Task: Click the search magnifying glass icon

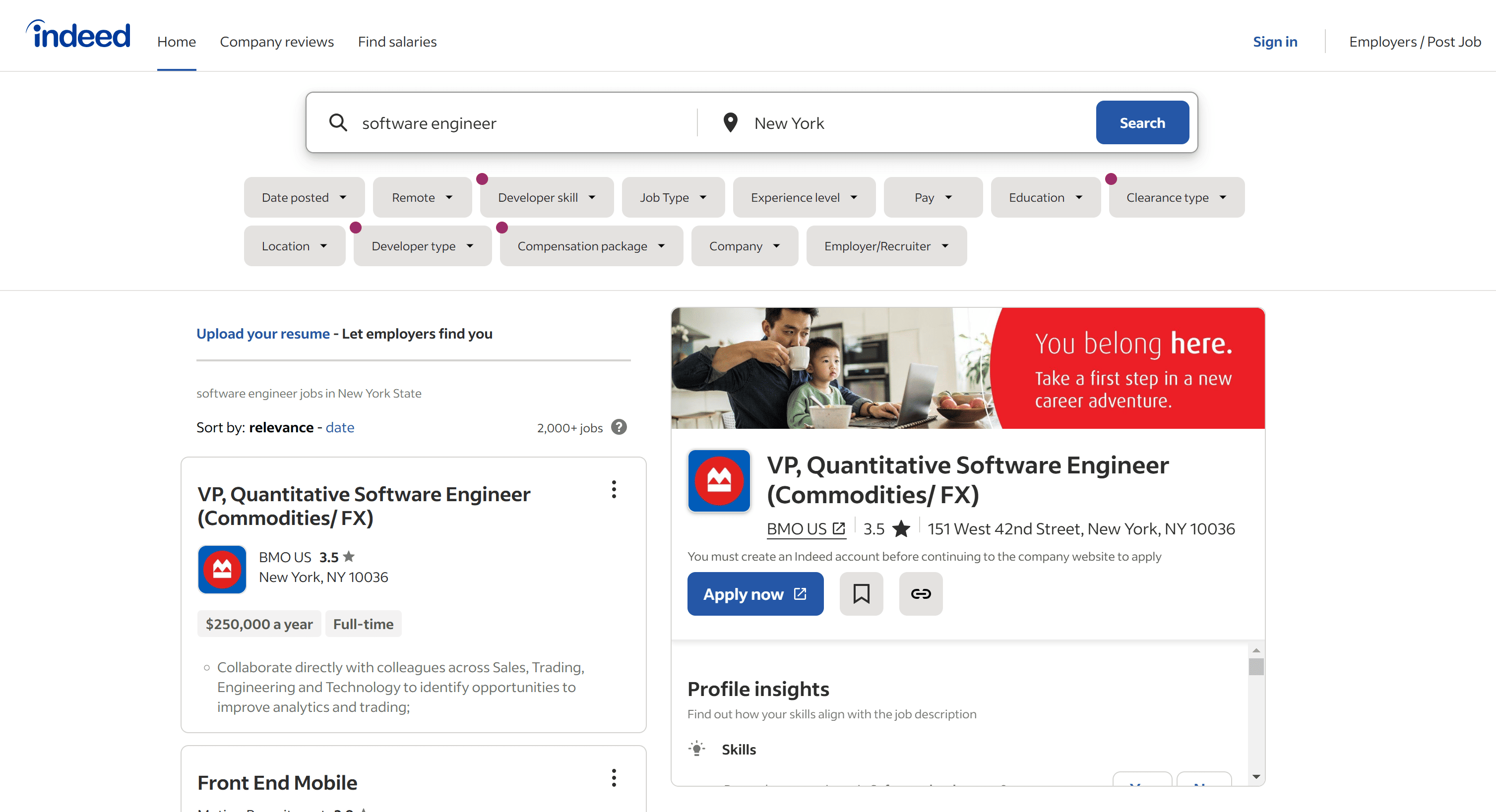Action: 337,122
